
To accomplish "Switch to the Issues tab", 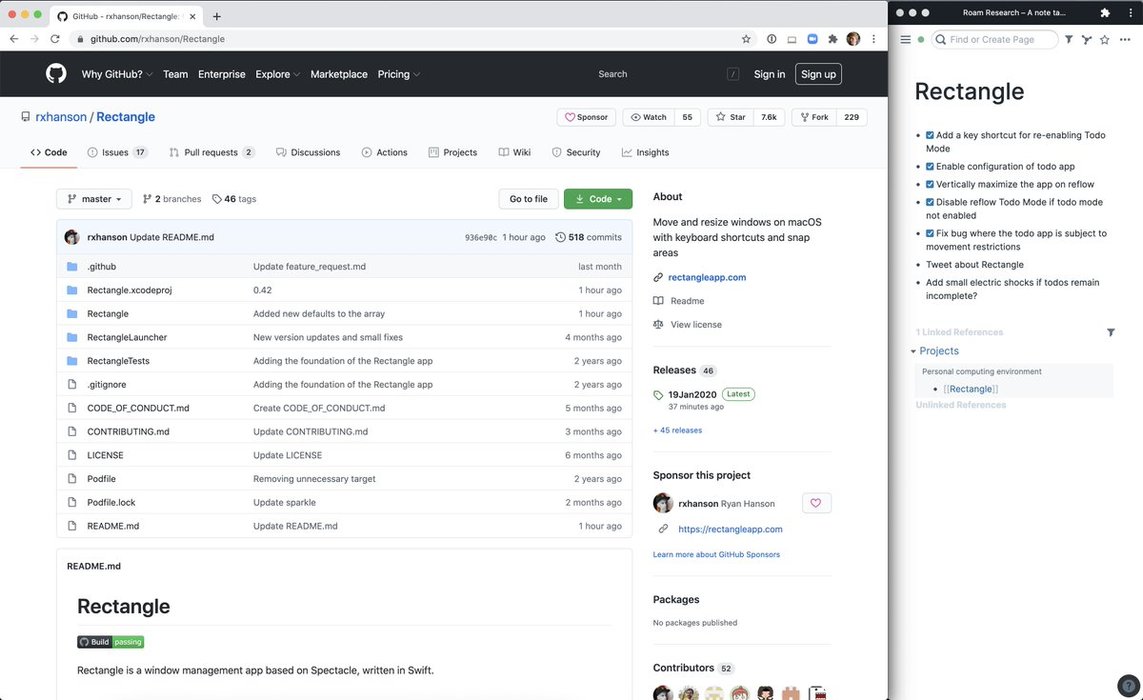I will [116, 153].
